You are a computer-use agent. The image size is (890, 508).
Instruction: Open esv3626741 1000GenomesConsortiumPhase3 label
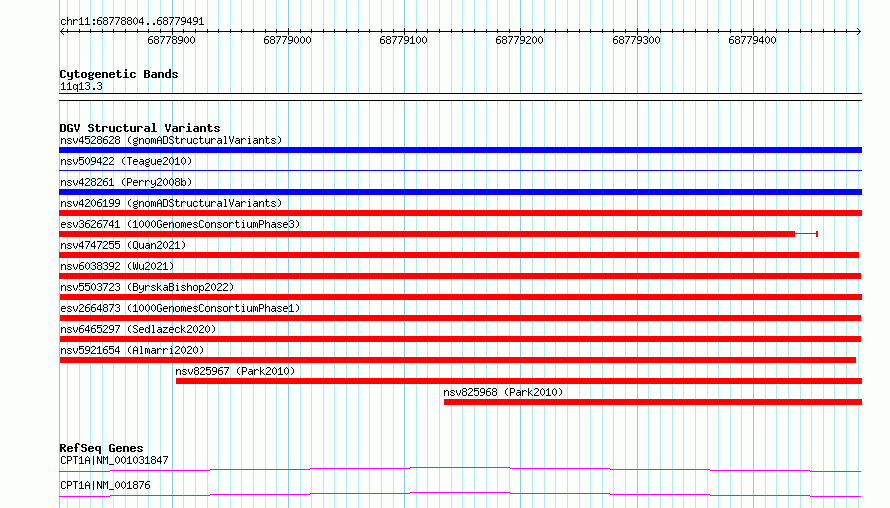point(180,224)
